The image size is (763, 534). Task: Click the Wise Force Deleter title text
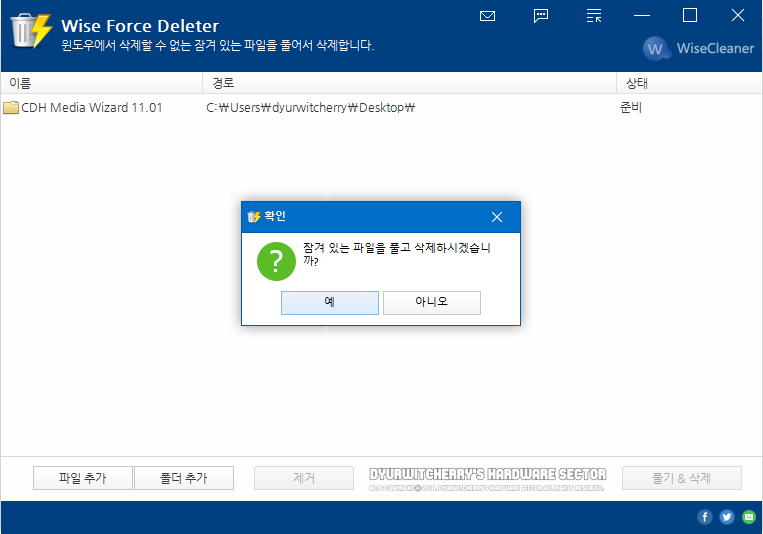pyautogui.click(x=140, y=26)
